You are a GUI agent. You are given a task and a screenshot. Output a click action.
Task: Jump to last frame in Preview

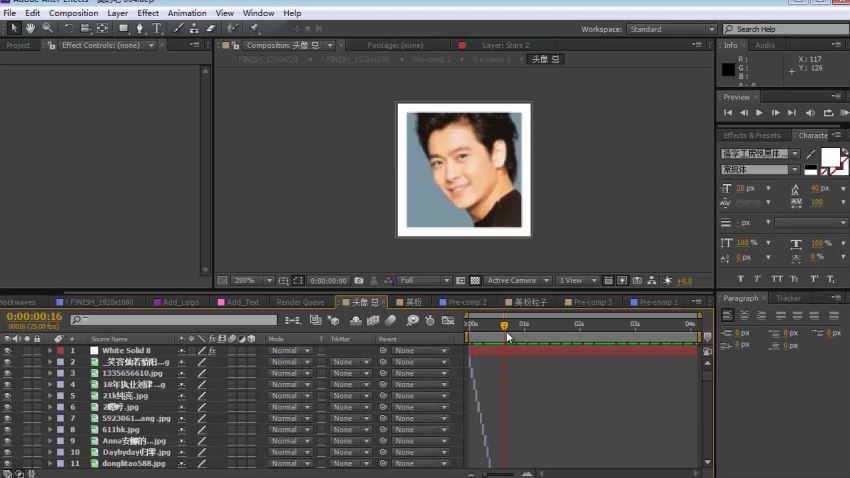point(791,113)
